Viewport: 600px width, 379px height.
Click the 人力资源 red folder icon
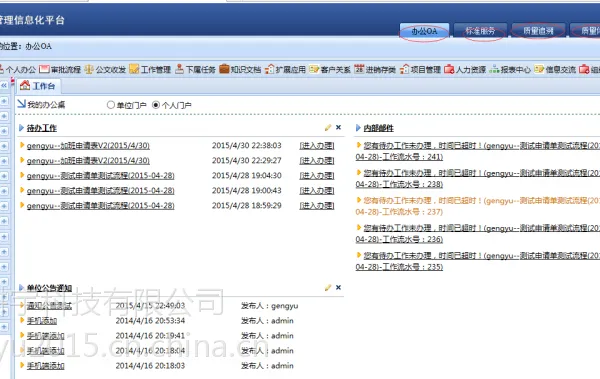(449, 69)
